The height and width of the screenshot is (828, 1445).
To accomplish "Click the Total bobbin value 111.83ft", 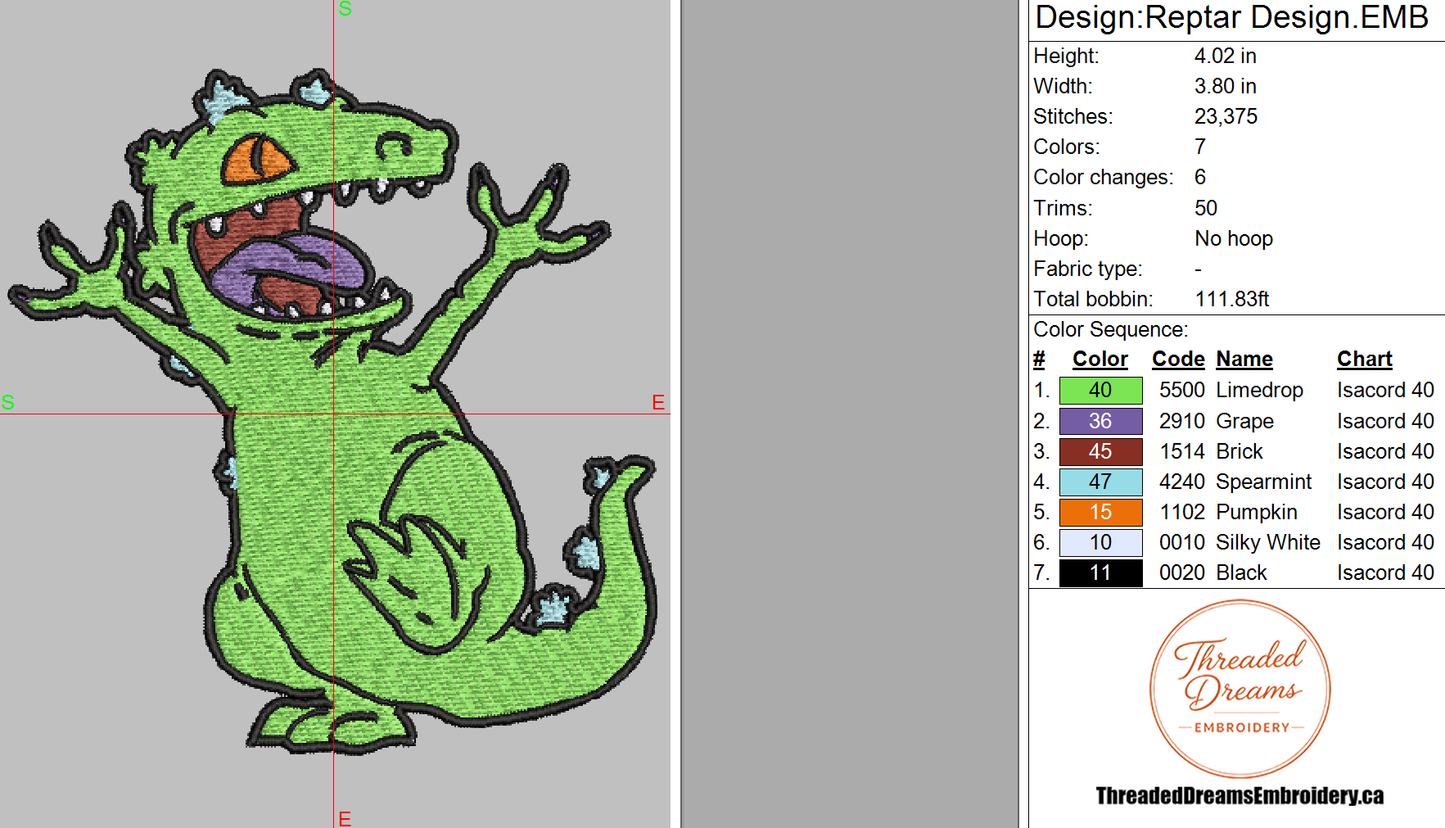I will pos(1232,299).
